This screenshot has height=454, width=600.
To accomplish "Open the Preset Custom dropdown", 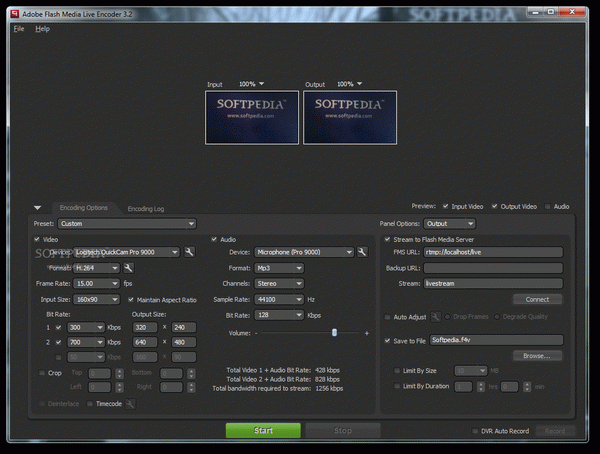I will pyautogui.click(x=127, y=224).
